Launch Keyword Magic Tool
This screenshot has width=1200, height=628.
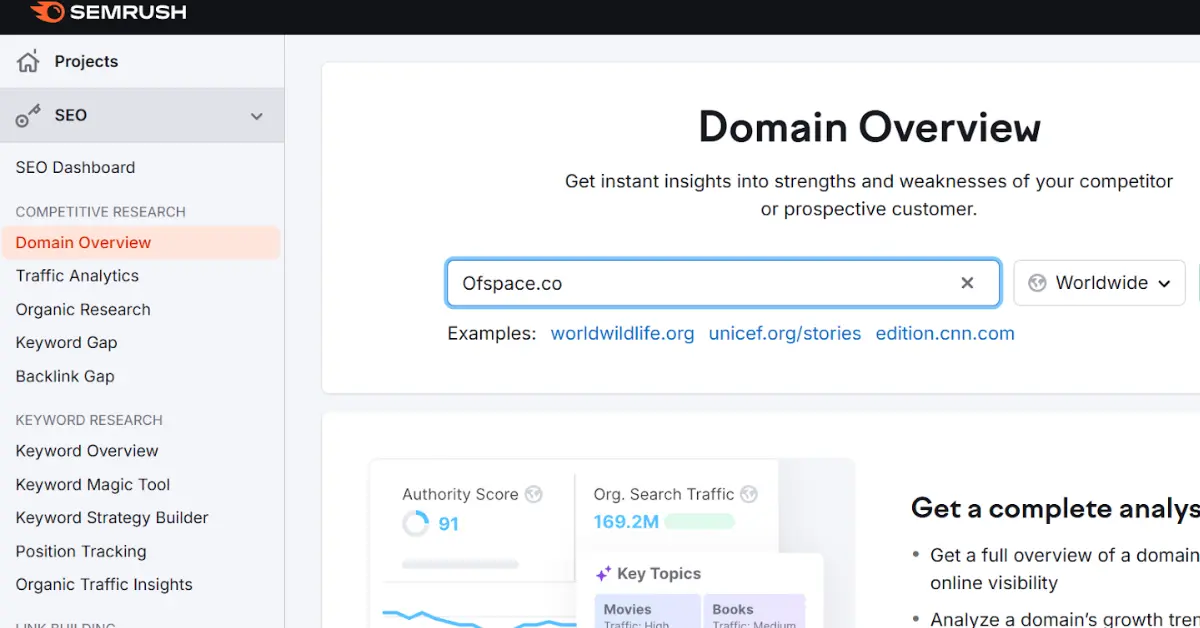click(93, 484)
